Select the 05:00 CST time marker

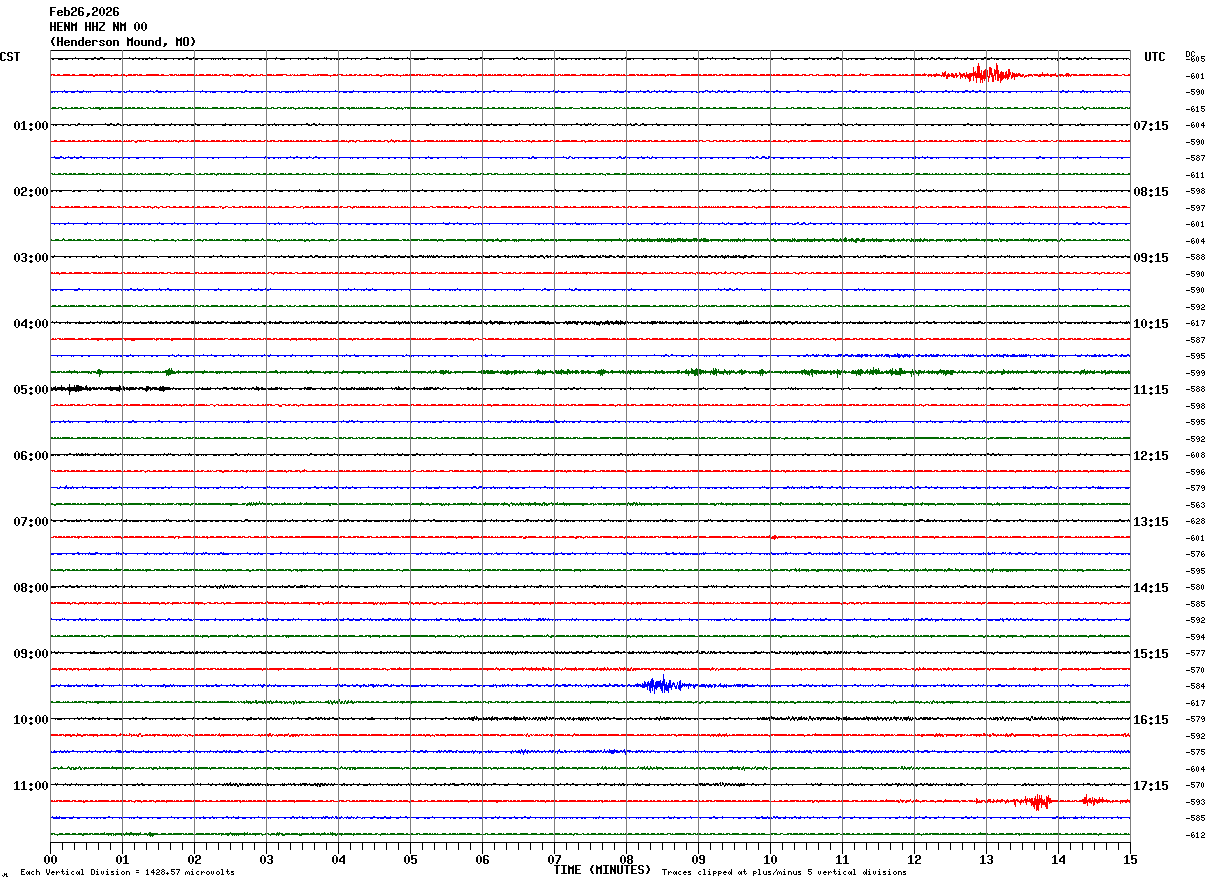click(x=30, y=389)
